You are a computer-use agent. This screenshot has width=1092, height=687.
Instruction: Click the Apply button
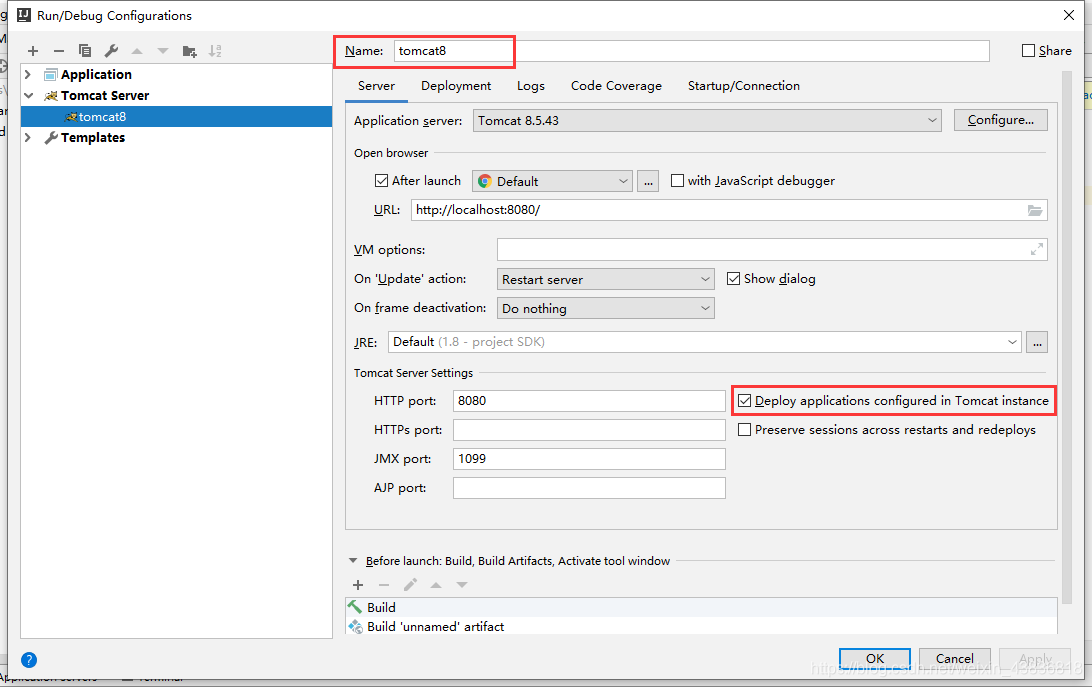click(x=1035, y=658)
